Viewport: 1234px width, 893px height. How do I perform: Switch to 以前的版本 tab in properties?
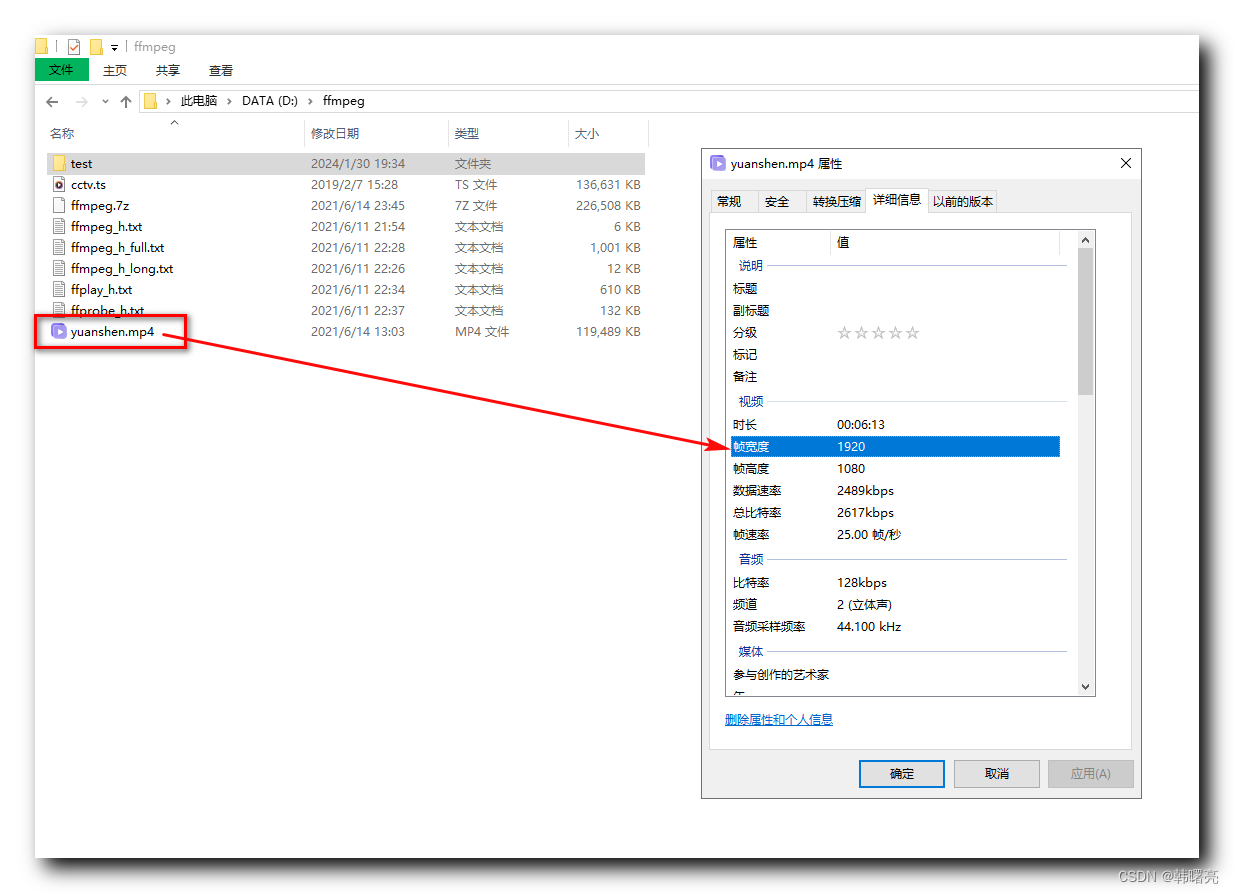tap(963, 201)
